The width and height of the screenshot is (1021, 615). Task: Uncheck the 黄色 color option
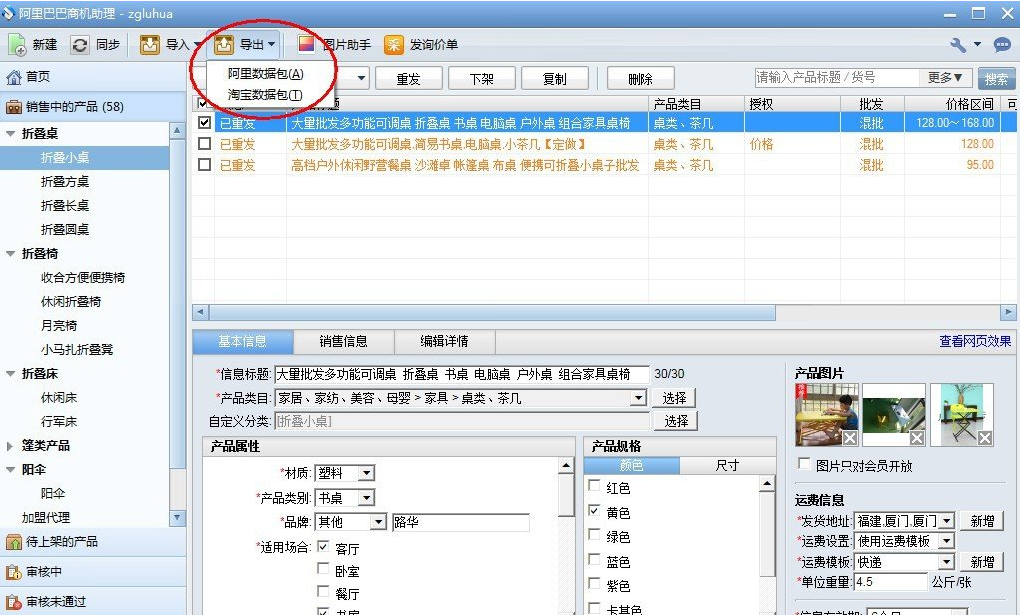[594, 510]
